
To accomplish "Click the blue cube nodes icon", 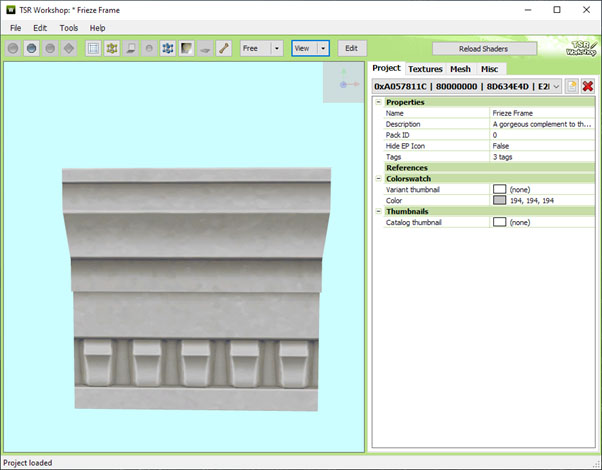I will tap(168, 48).
